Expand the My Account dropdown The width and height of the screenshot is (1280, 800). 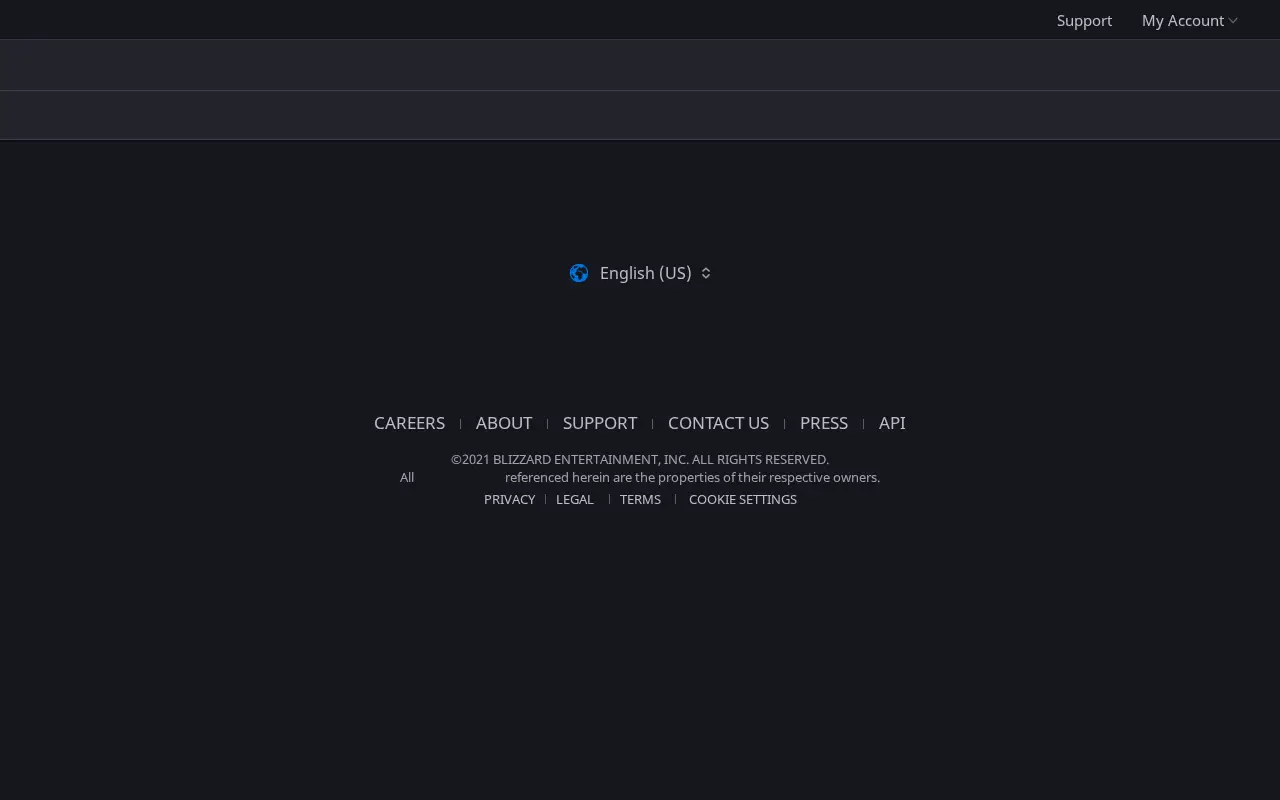coord(1189,20)
